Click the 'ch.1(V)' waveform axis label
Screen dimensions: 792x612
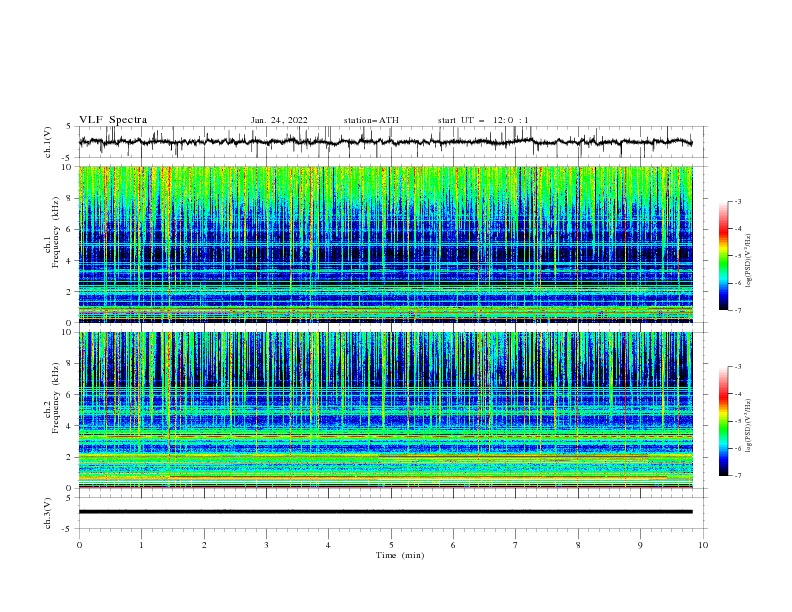coord(48,142)
